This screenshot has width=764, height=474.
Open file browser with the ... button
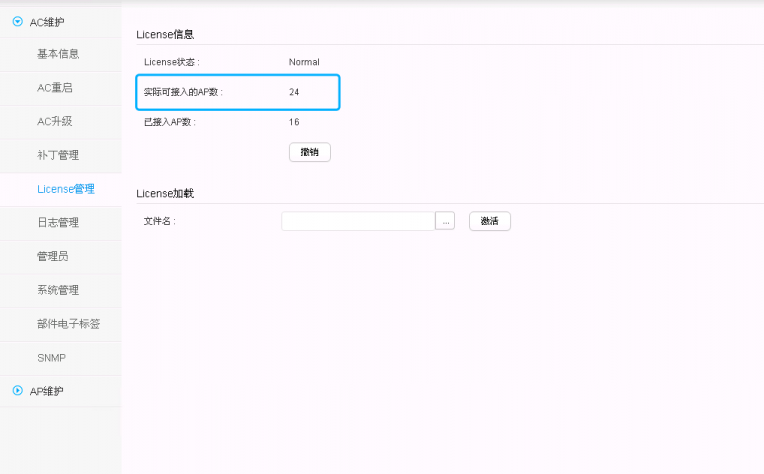click(x=445, y=221)
